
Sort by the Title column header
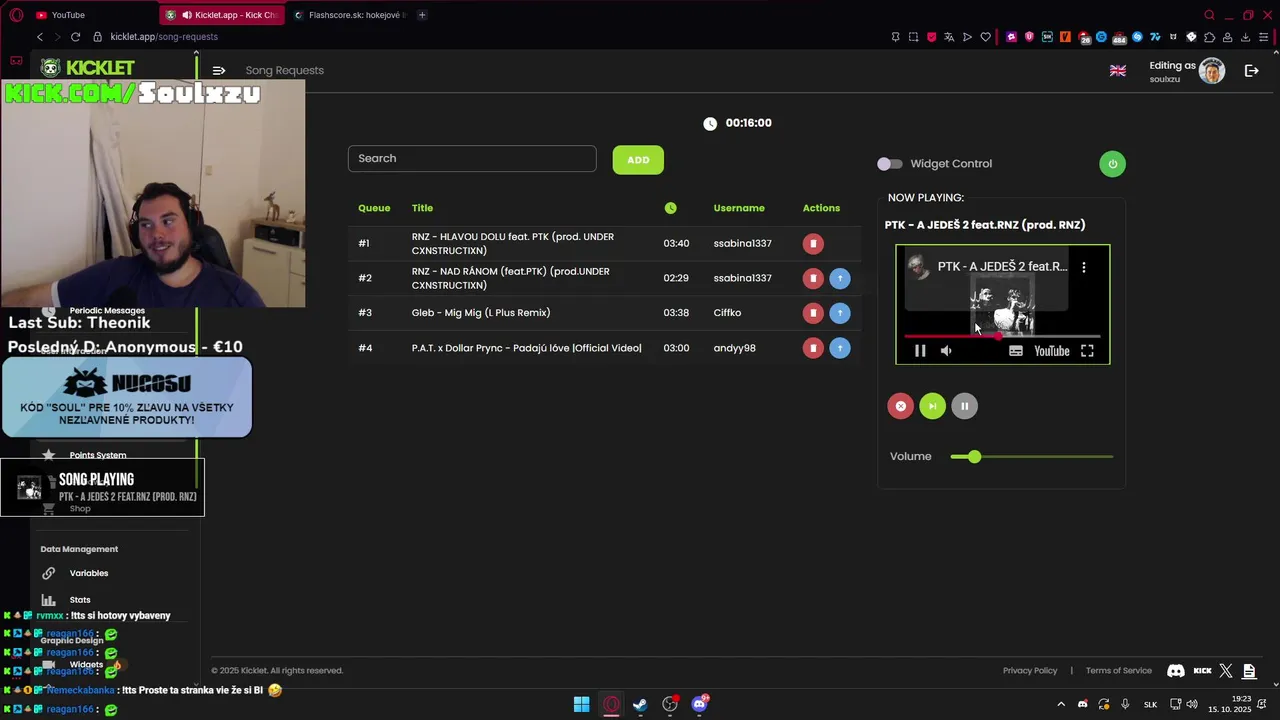click(422, 208)
